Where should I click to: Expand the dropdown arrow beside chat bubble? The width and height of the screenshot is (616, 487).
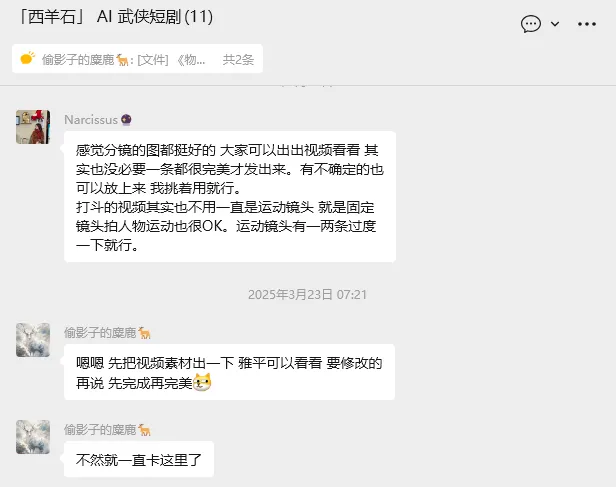click(555, 24)
